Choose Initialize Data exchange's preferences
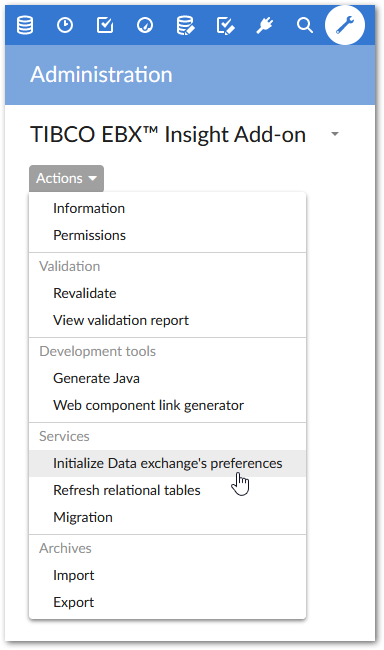Screen dimensions: 384x650 168,463
